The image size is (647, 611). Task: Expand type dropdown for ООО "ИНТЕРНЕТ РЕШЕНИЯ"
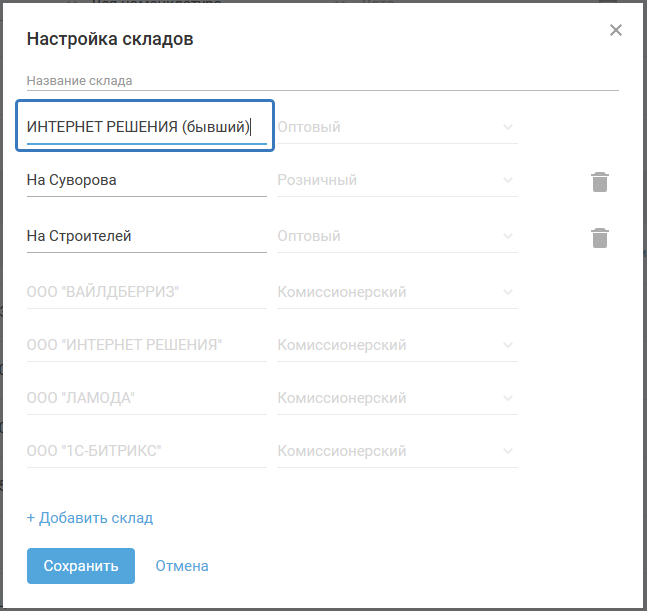397,345
